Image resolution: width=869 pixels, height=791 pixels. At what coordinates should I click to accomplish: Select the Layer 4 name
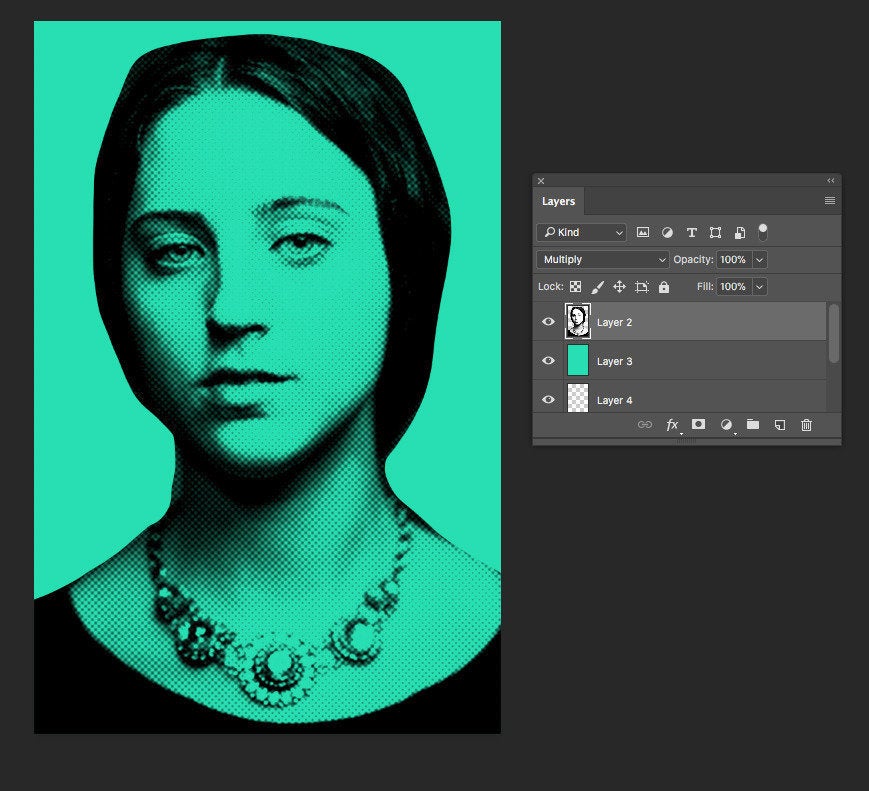(x=614, y=400)
